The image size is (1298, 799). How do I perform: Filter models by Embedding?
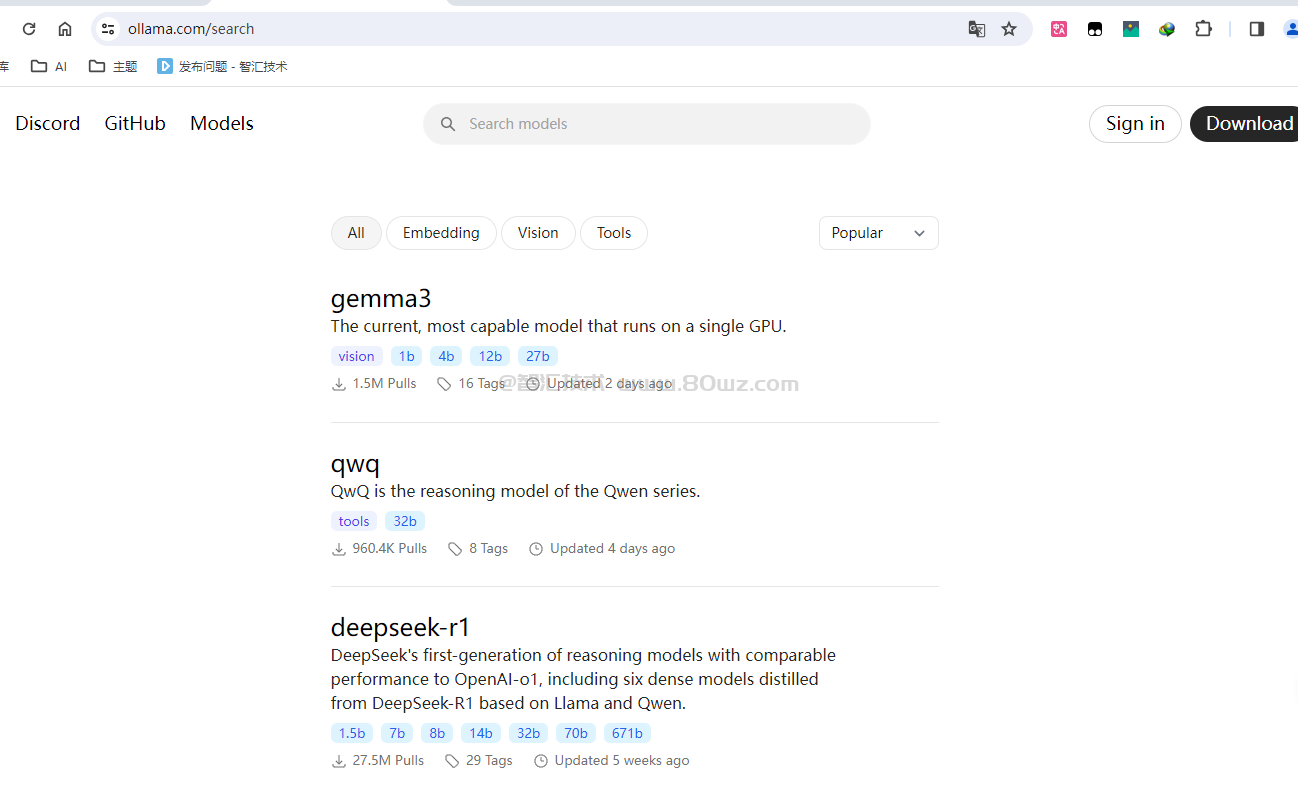[x=441, y=233]
